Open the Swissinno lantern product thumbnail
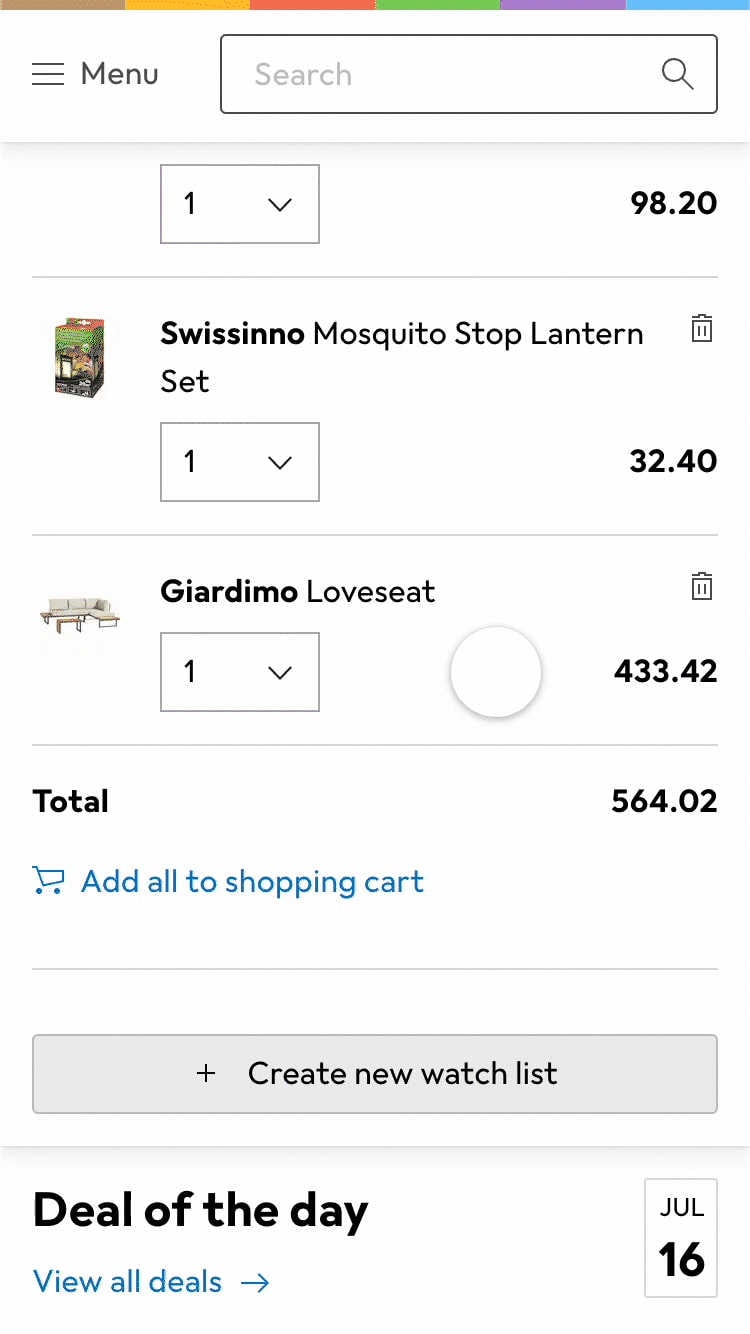Viewport: 750px width, 1334px height. tap(80, 358)
